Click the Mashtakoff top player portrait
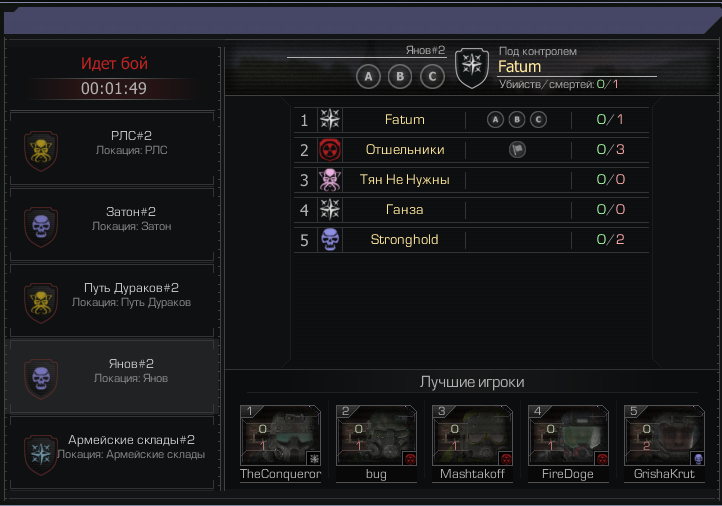Viewport: 722px width, 506px height. 472,436
